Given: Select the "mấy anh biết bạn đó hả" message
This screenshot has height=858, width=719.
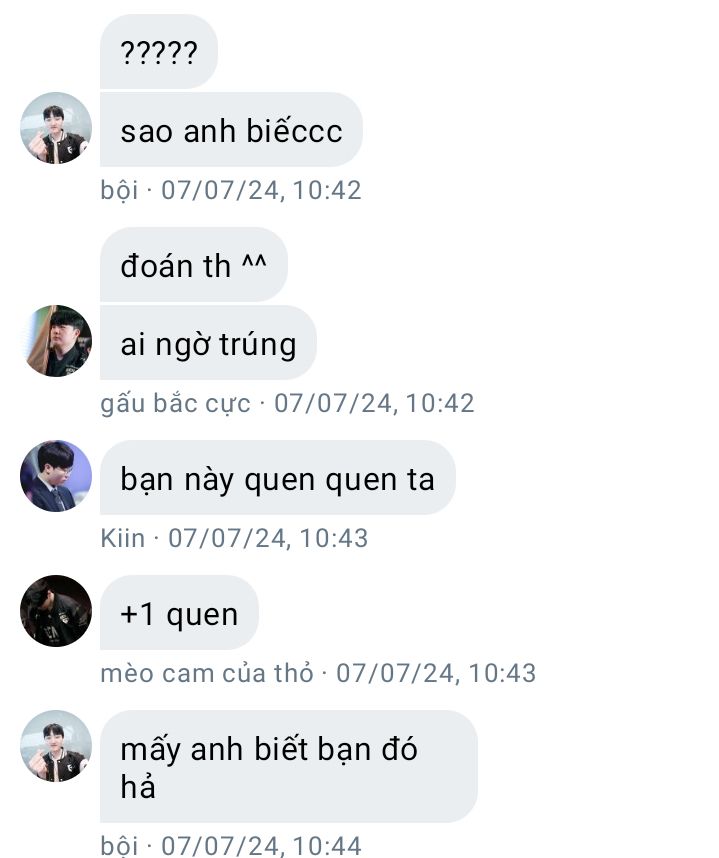Looking at the screenshot, I should pyautogui.click(x=288, y=767).
